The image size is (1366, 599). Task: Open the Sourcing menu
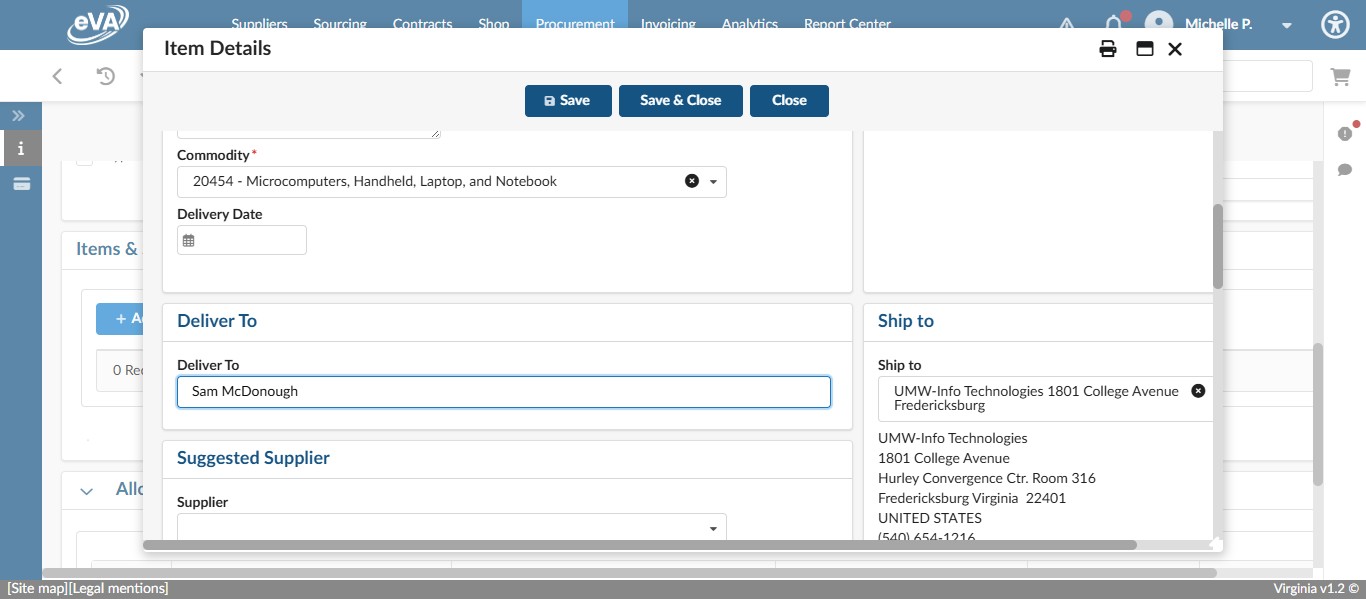[x=340, y=24]
